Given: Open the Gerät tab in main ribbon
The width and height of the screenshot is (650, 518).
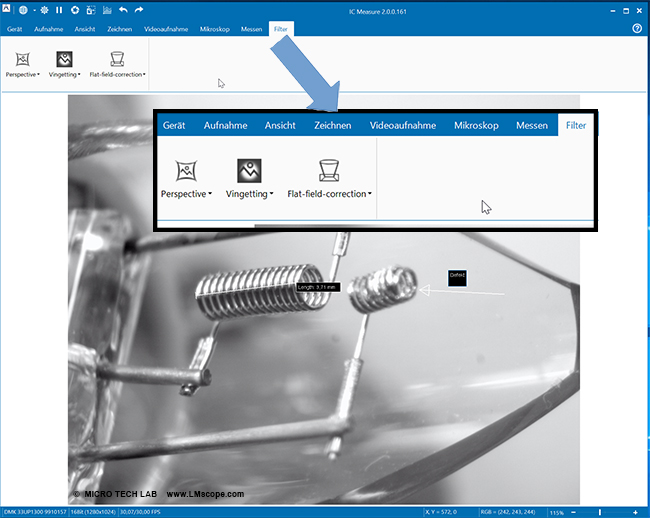Looking at the screenshot, I should point(15,29).
